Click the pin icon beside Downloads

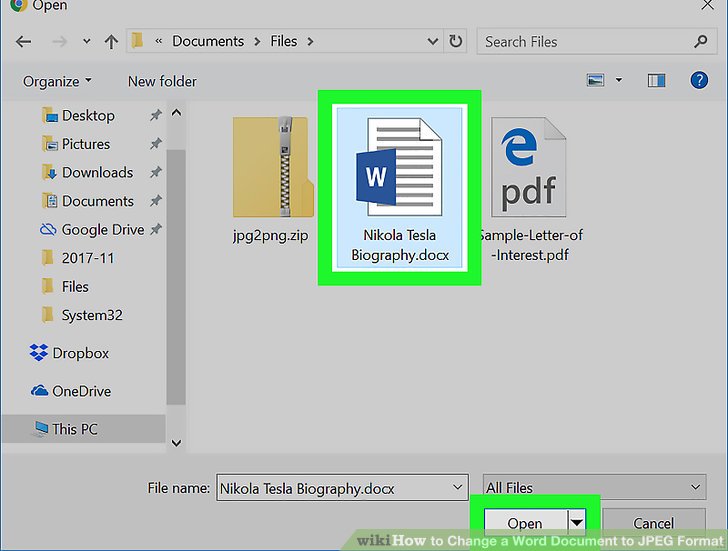coord(156,172)
